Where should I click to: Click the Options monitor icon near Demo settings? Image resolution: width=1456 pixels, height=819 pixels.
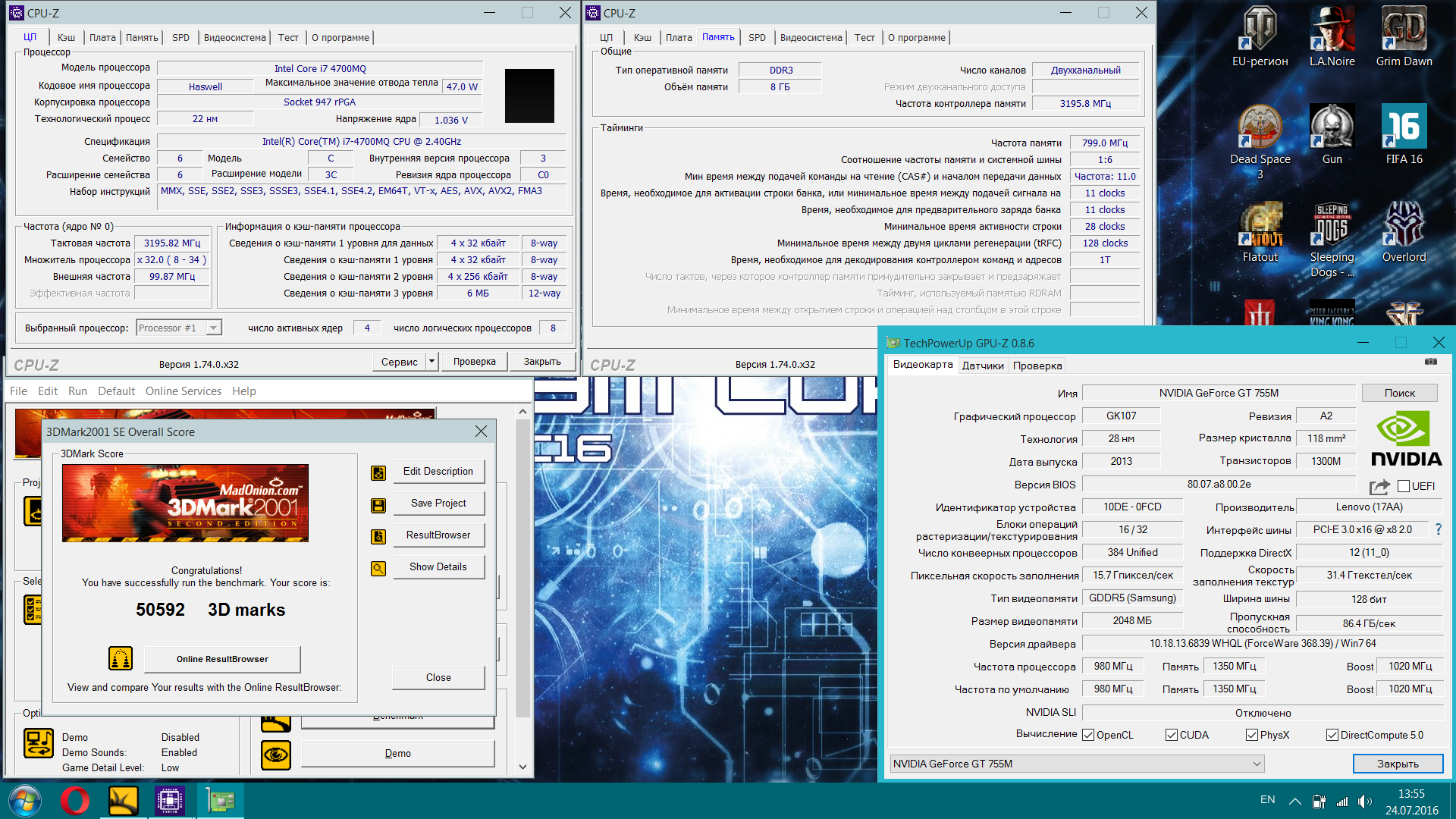(x=38, y=743)
